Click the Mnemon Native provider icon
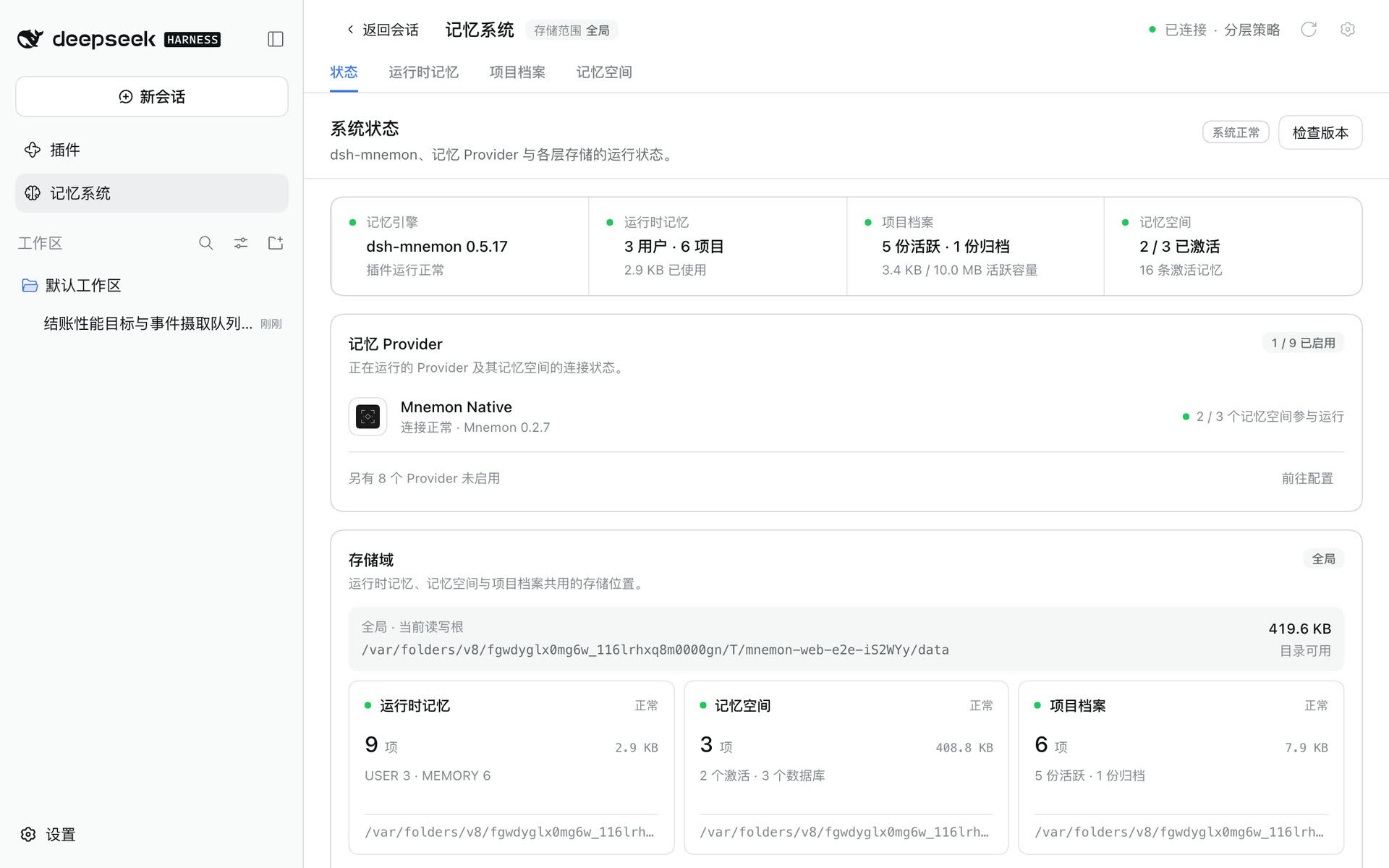1389x868 pixels. click(368, 417)
